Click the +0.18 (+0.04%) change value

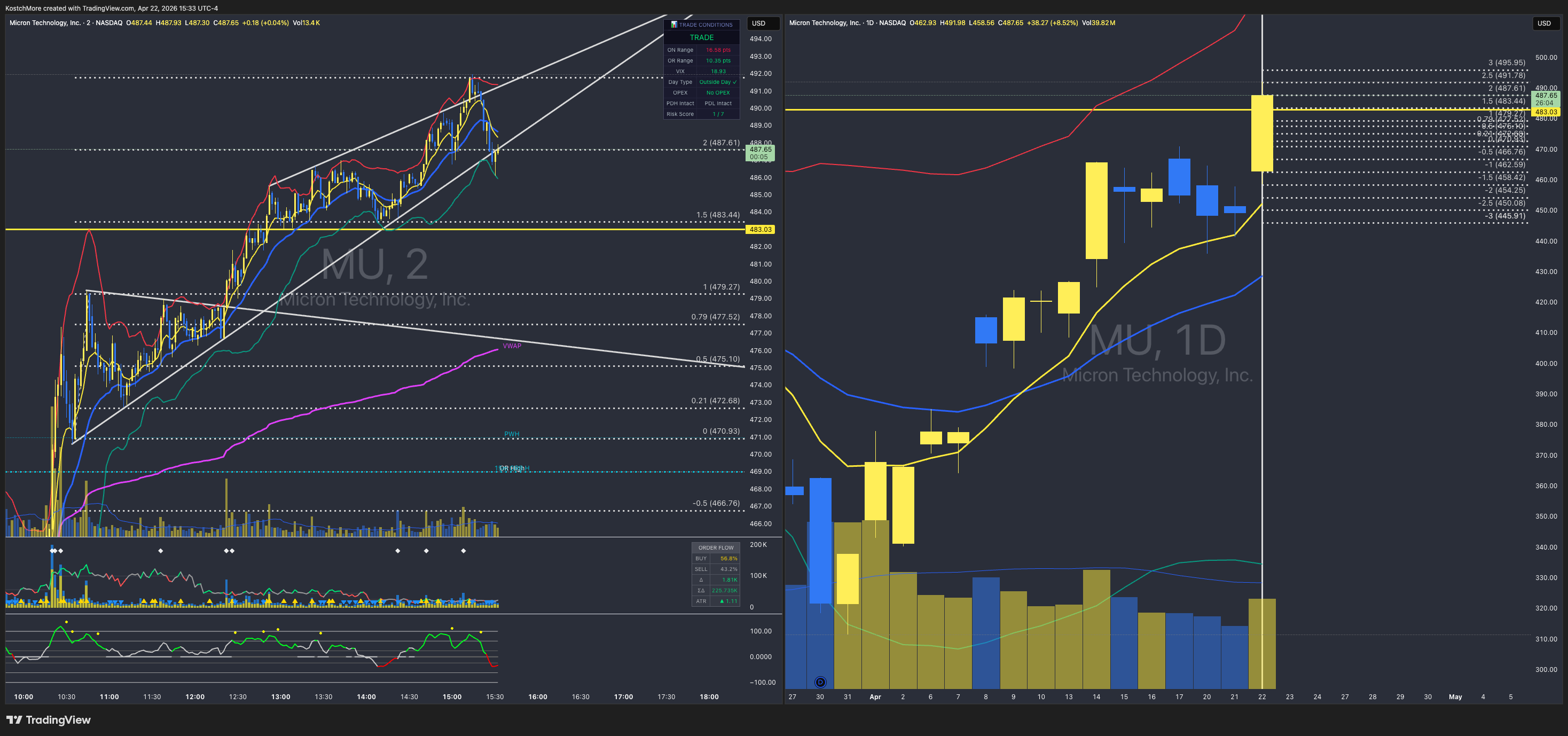pyautogui.click(x=265, y=22)
